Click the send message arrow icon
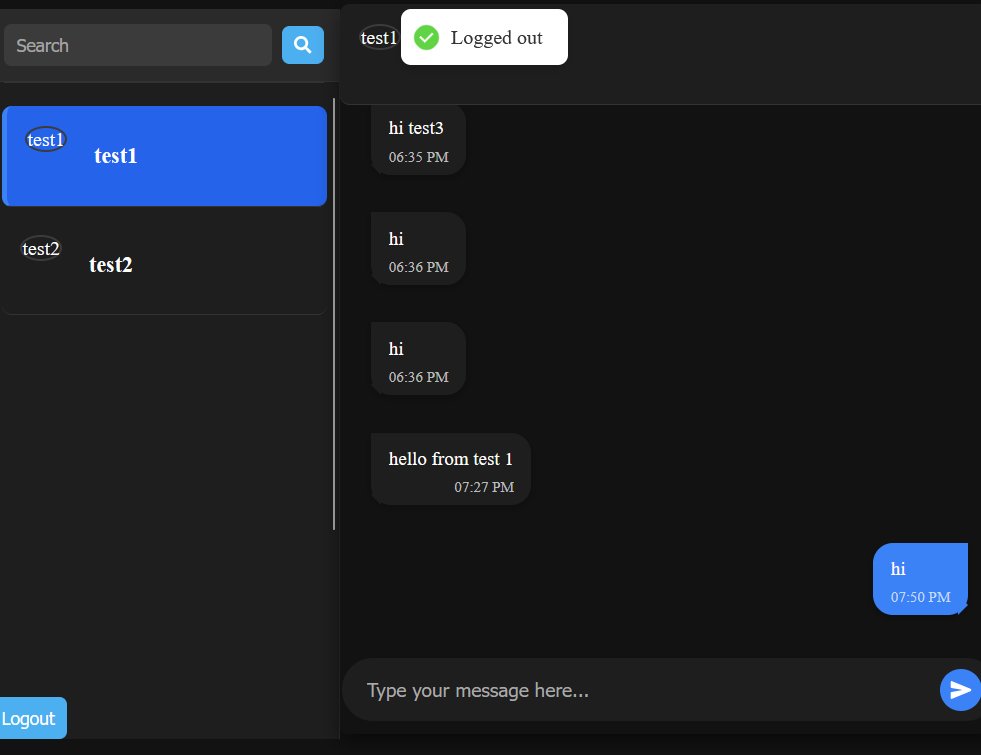The image size is (981, 755). (x=960, y=690)
